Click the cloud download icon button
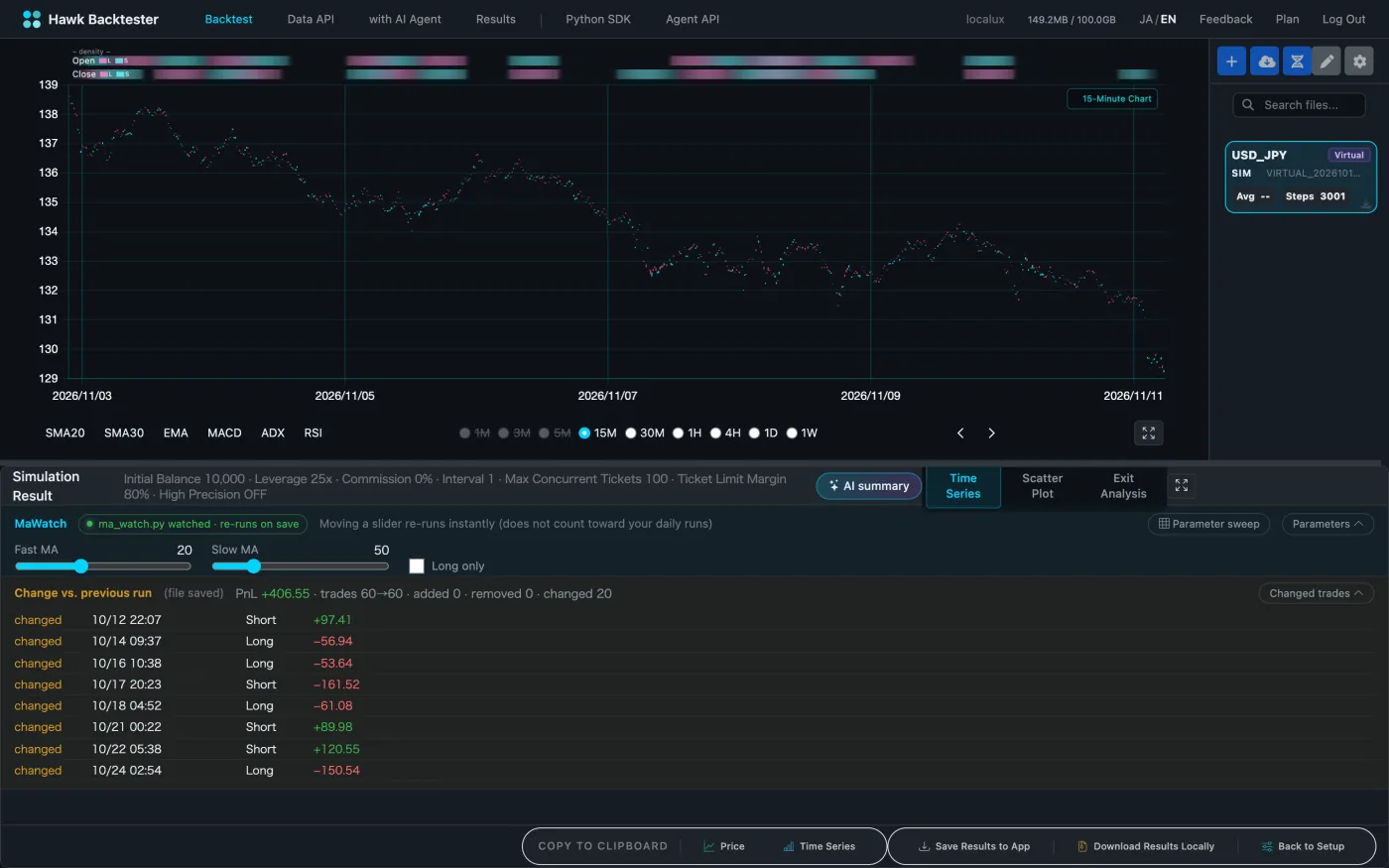 click(1264, 62)
